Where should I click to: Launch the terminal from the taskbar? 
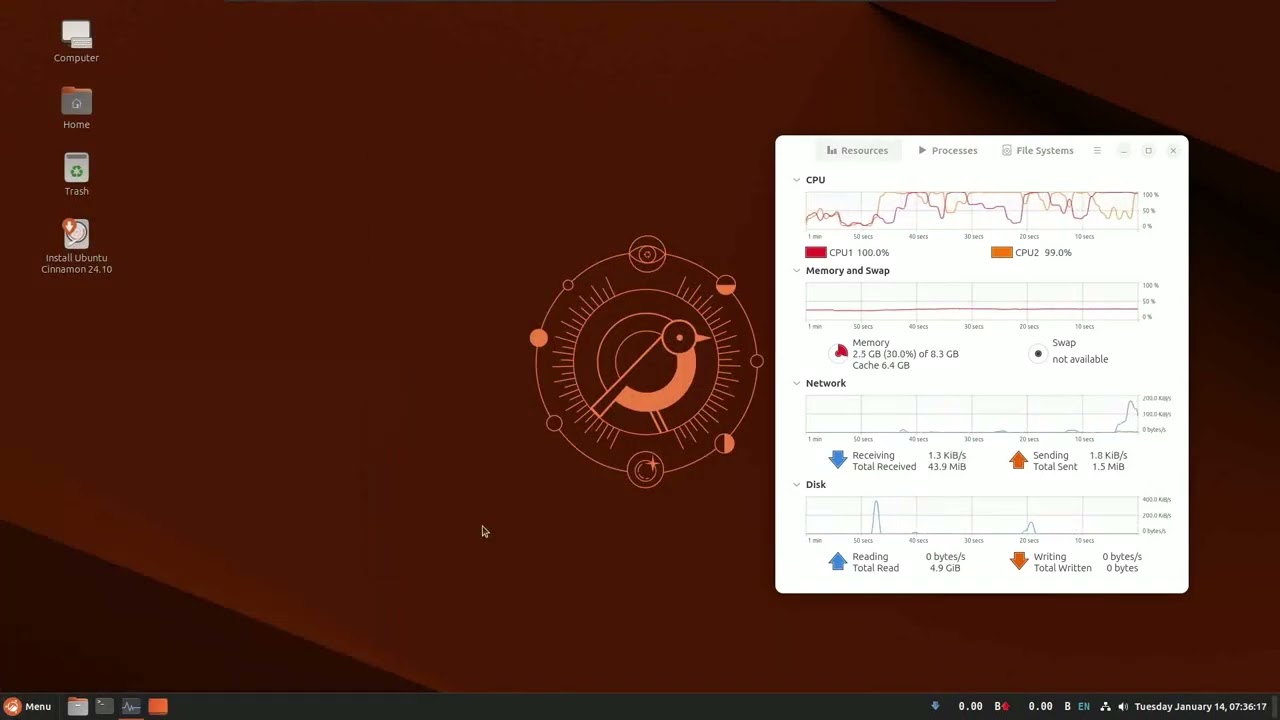pyautogui.click(x=104, y=706)
